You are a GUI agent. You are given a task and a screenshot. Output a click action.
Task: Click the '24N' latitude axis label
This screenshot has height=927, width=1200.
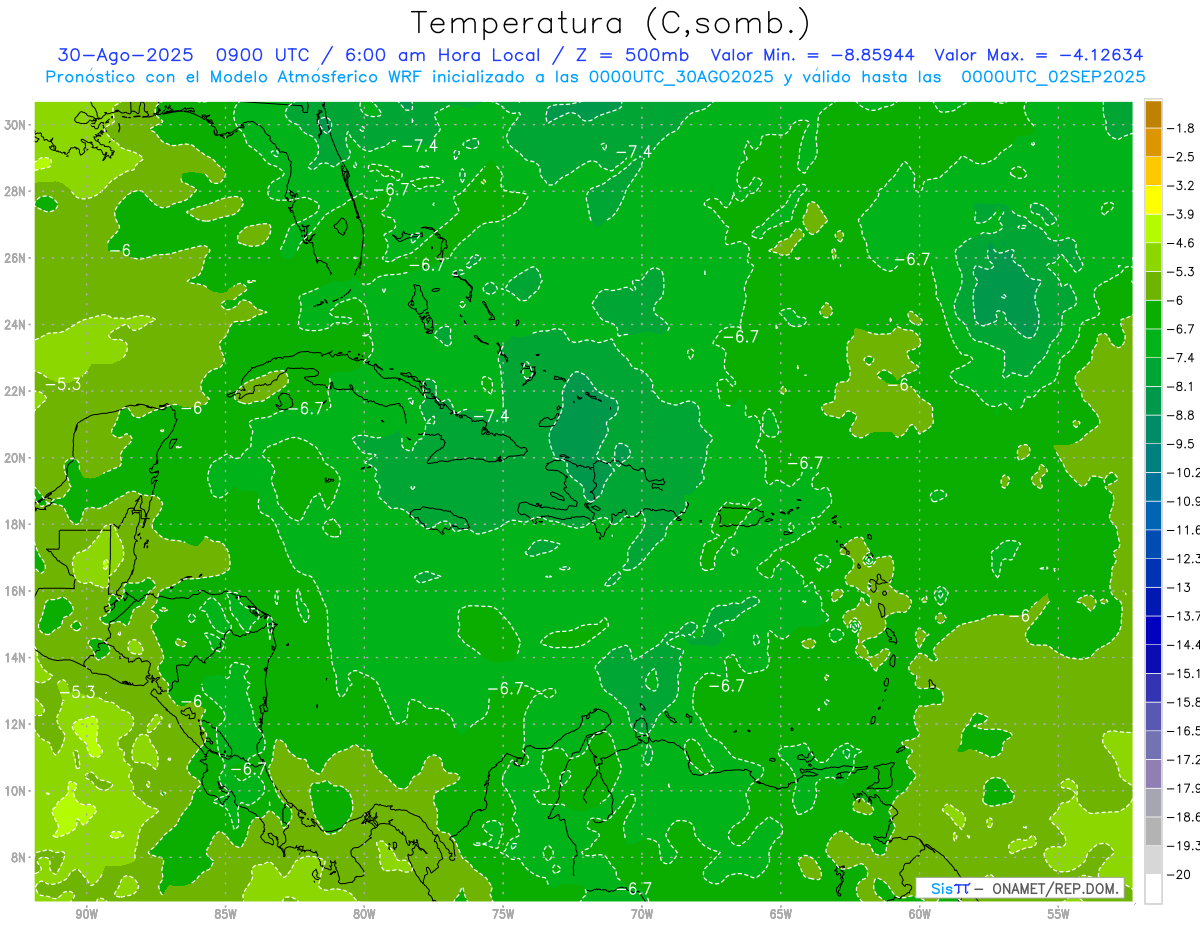[17, 325]
